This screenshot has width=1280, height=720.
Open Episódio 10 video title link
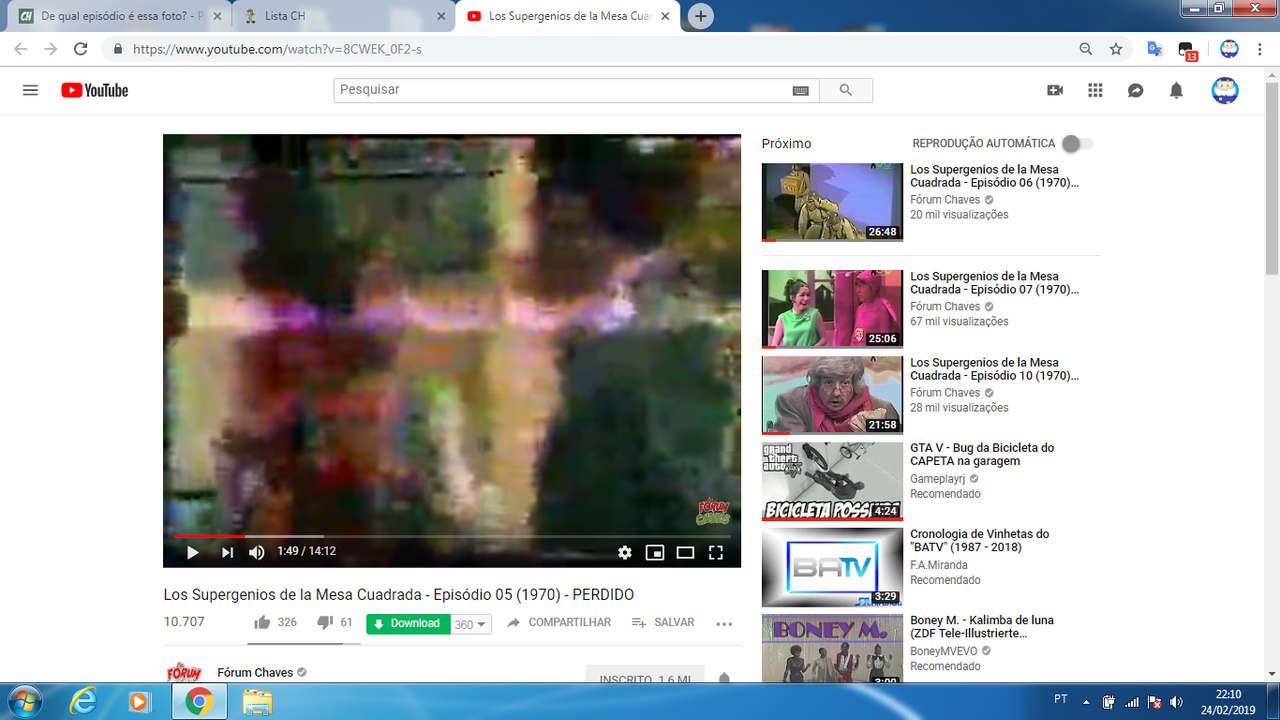[x=994, y=369]
